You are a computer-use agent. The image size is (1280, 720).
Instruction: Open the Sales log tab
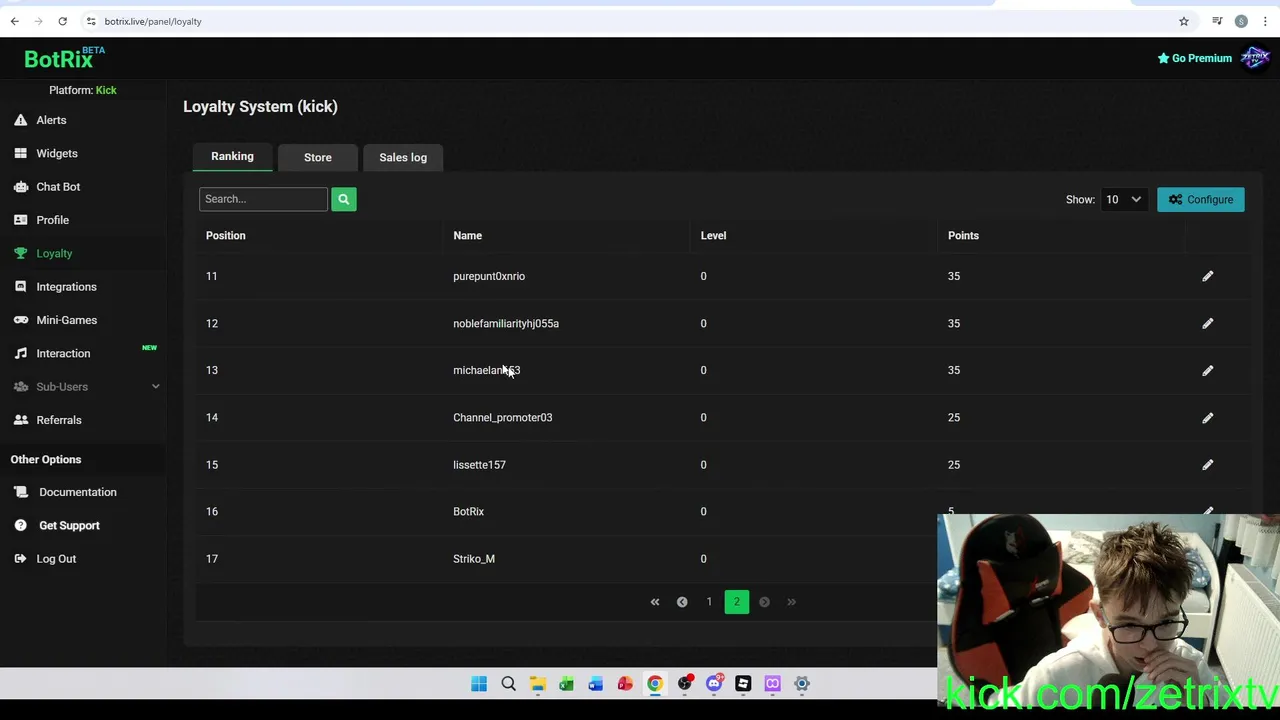tap(403, 157)
